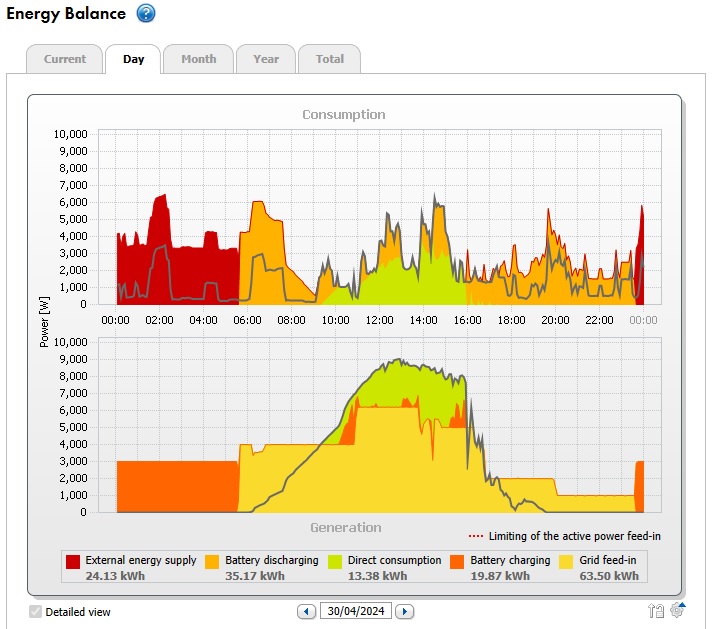Screen dimensions: 713x629
Task: Click Limiting of the active power feed-in
Action: tap(574, 536)
